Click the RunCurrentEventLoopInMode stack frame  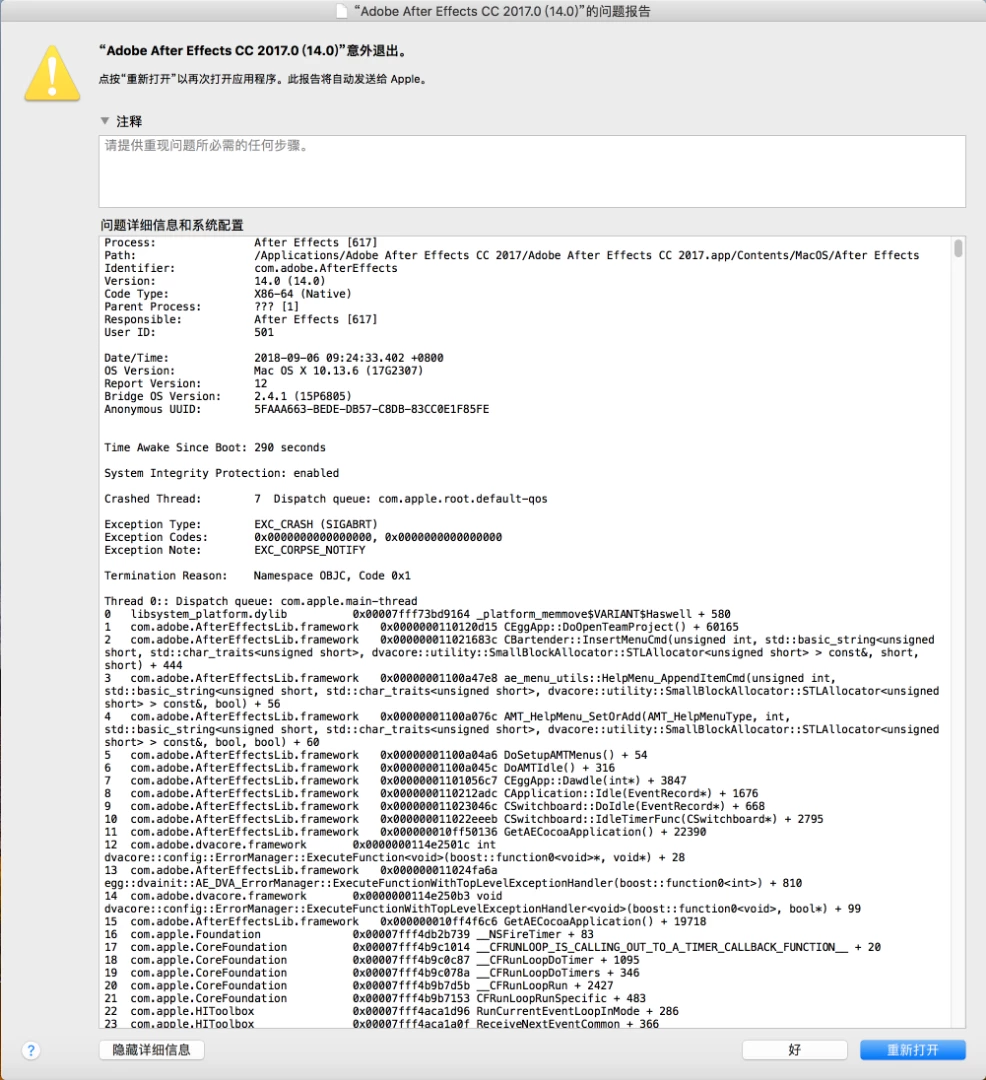tap(391, 1011)
